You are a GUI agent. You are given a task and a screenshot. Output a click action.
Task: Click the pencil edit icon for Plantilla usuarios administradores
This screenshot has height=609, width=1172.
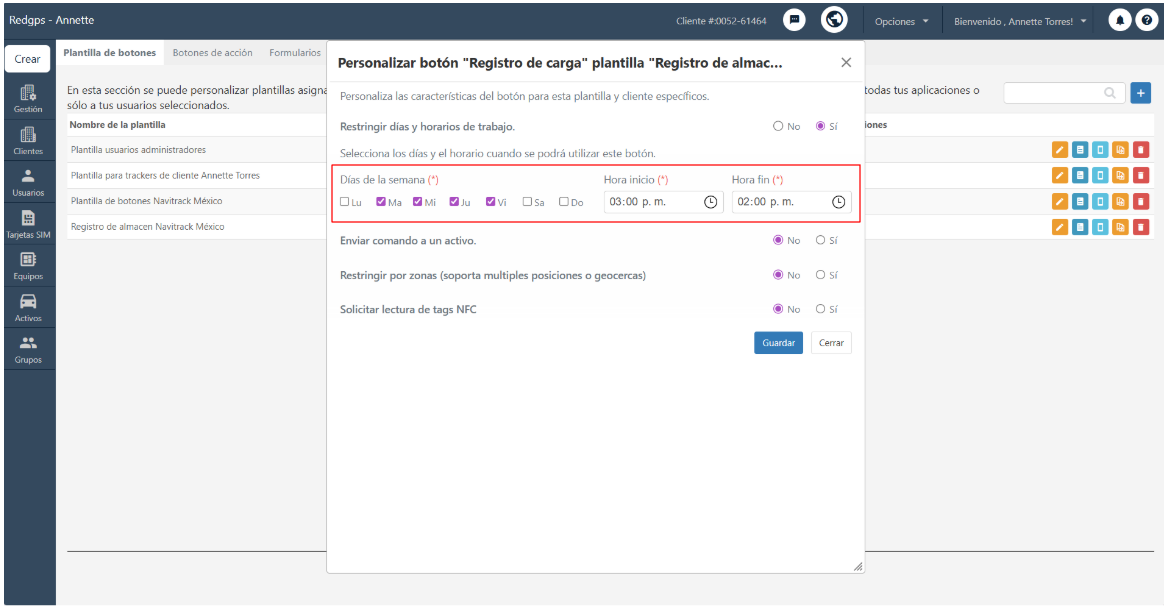[x=1060, y=150]
